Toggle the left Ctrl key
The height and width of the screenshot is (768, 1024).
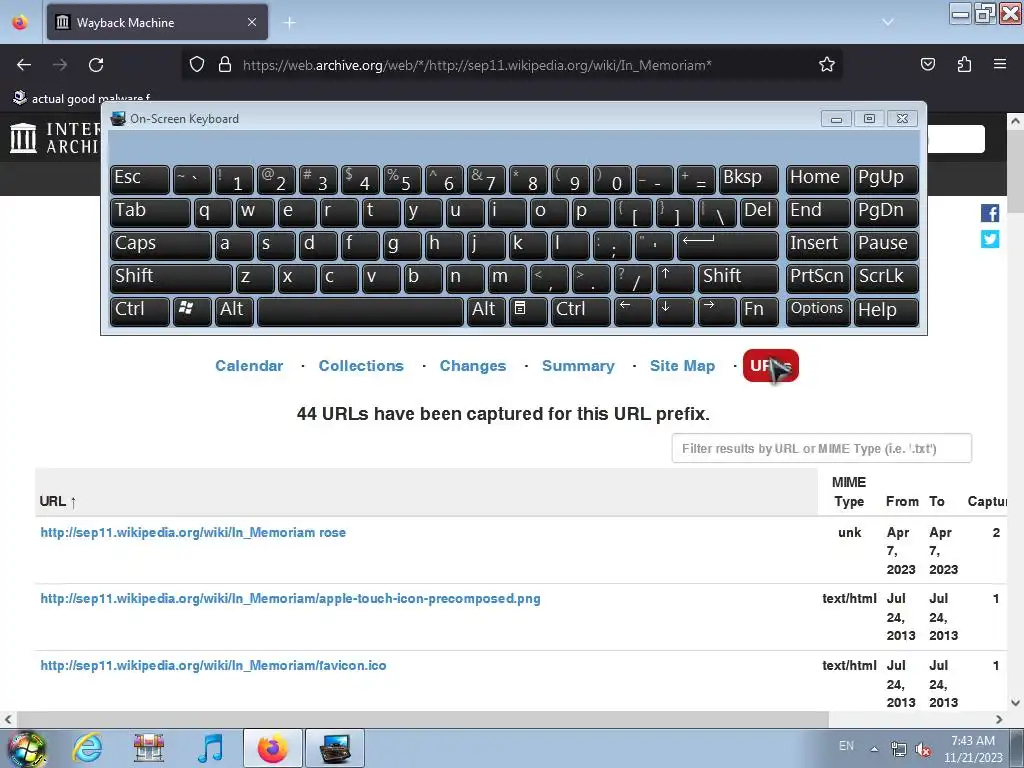[140, 311]
